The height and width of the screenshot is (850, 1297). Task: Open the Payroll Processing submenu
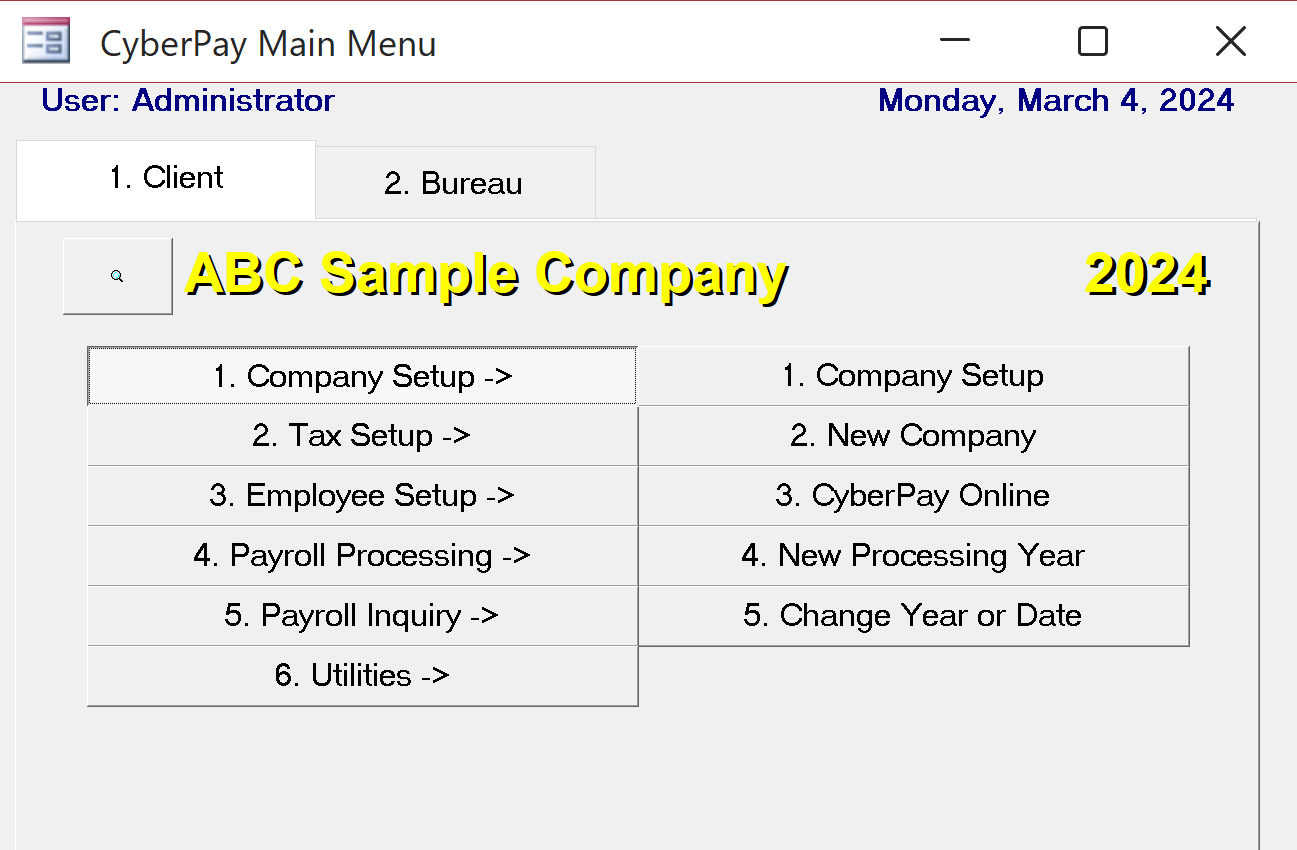pyautogui.click(x=362, y=556)
